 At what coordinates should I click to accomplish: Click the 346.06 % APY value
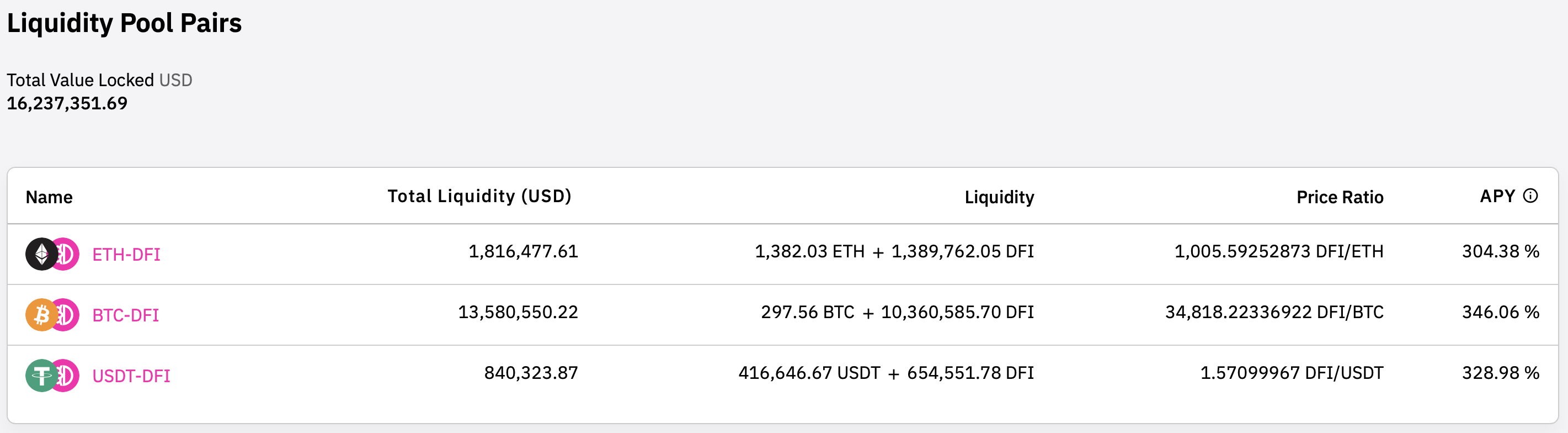point(1500,313)
